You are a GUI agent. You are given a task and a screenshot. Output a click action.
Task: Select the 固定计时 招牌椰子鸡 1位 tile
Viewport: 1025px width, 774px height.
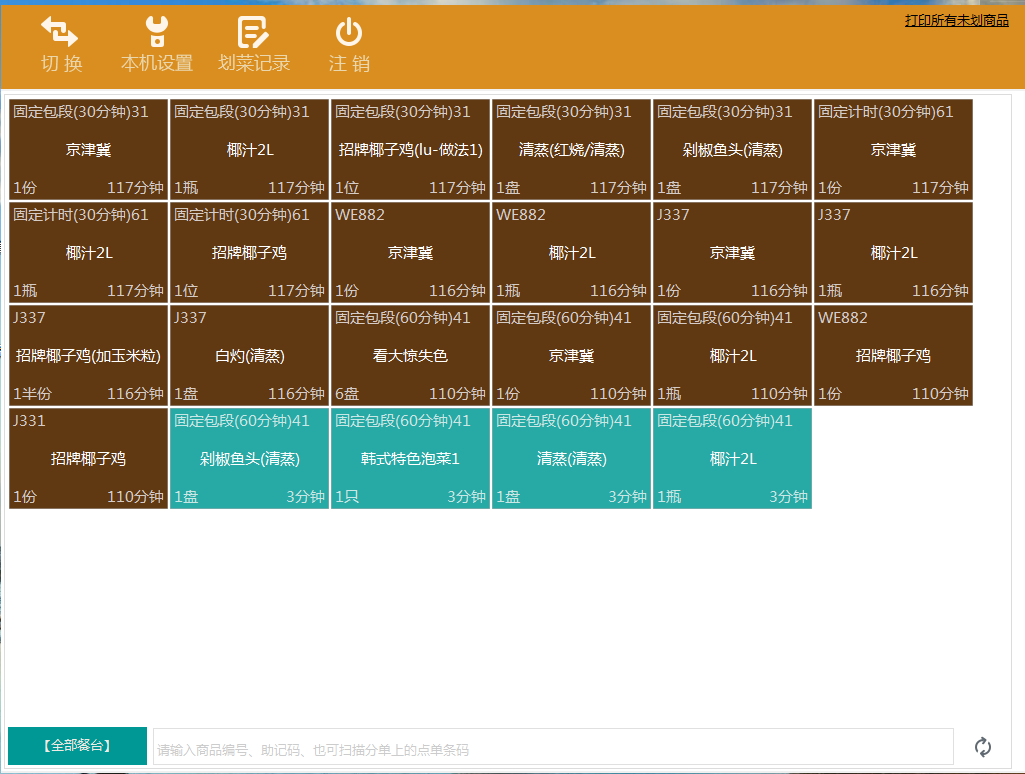(x=249, y=253)
